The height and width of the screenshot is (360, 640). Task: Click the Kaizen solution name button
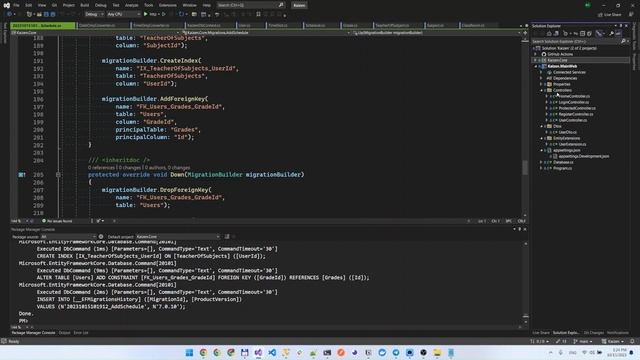tap(299, 5)
